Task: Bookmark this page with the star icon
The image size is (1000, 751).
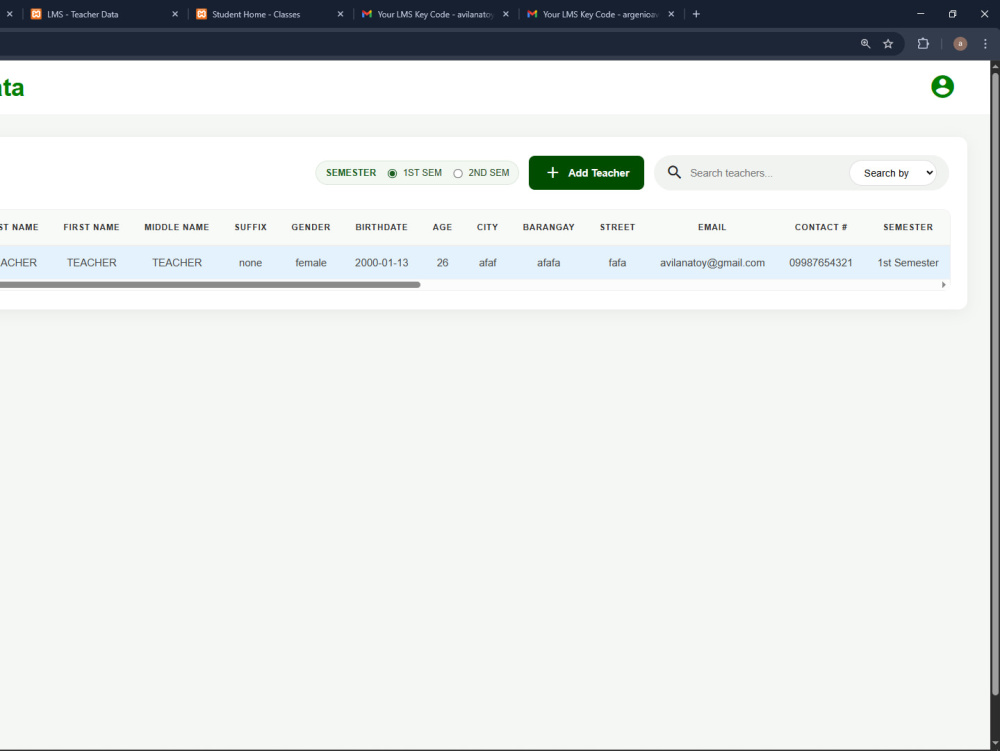Action: point(888,43)
